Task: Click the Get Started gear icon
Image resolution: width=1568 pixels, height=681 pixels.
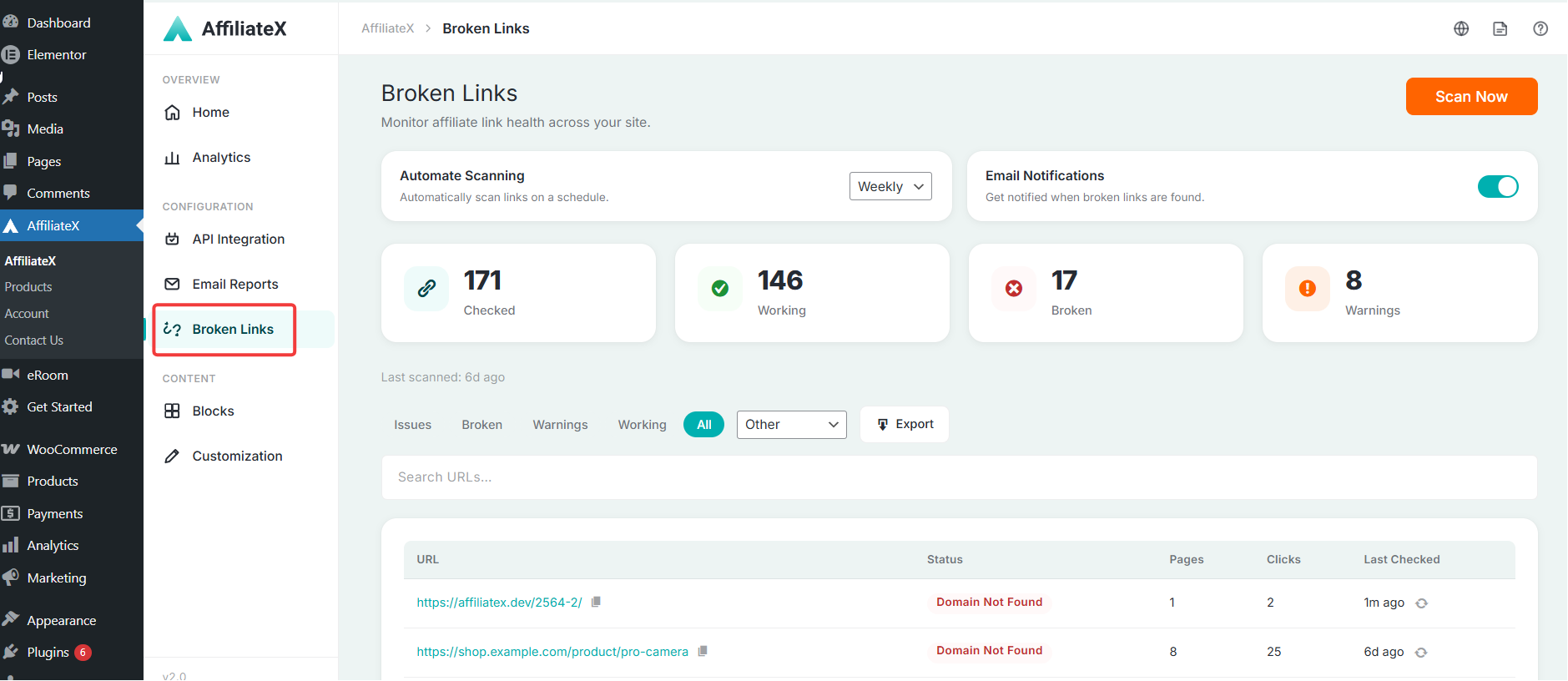Action: click(11, 406)
